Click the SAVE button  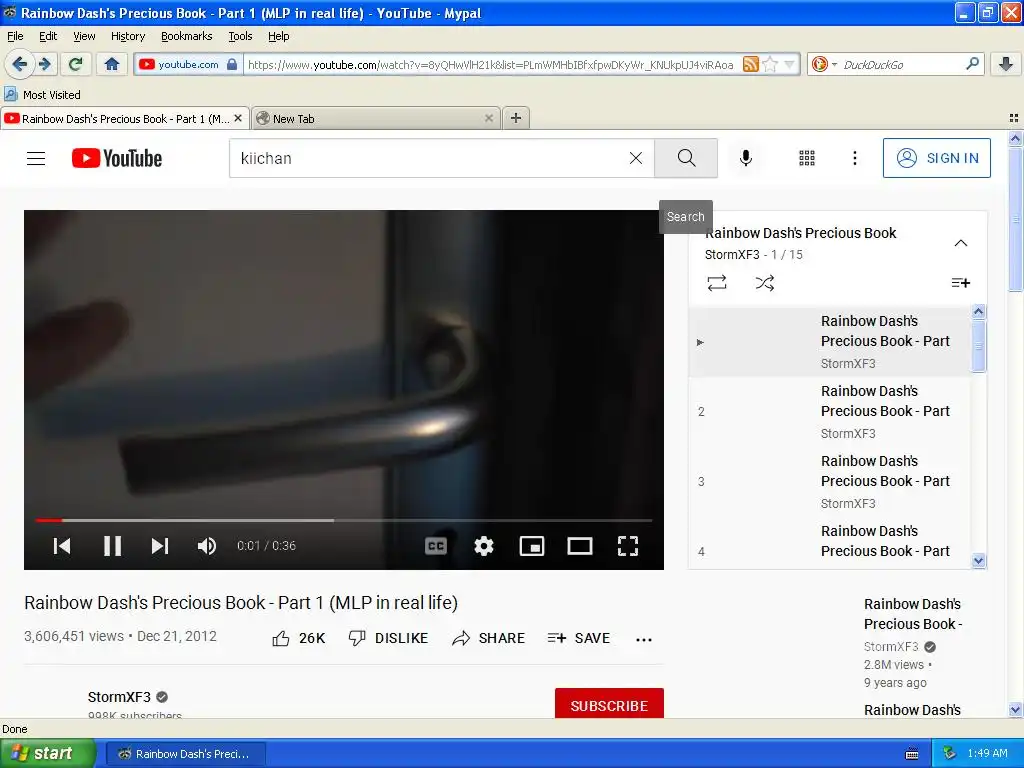click(x=579, y=638)
